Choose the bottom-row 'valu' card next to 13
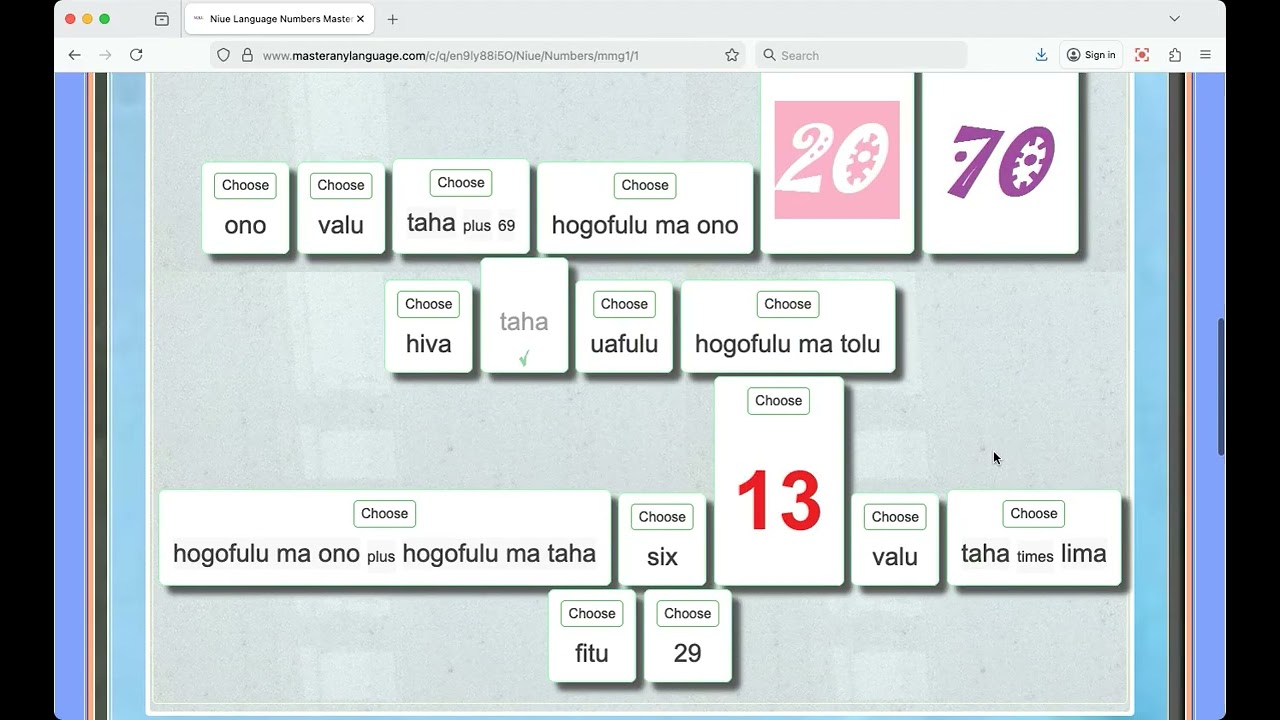Screen dimensions: 1280x720 (x=895, y=517)
